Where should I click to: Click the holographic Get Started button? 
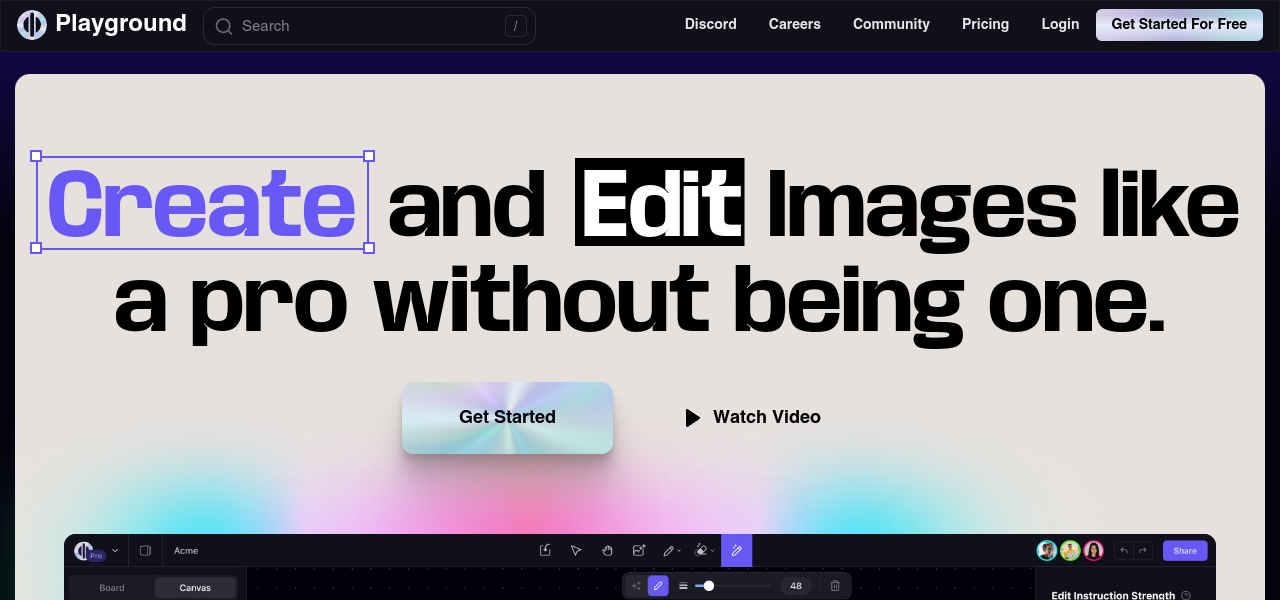(x=507, y=417)
